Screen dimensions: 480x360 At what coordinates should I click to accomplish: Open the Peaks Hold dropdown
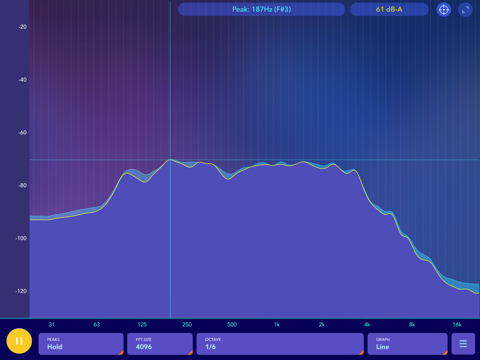click(81, 344)
